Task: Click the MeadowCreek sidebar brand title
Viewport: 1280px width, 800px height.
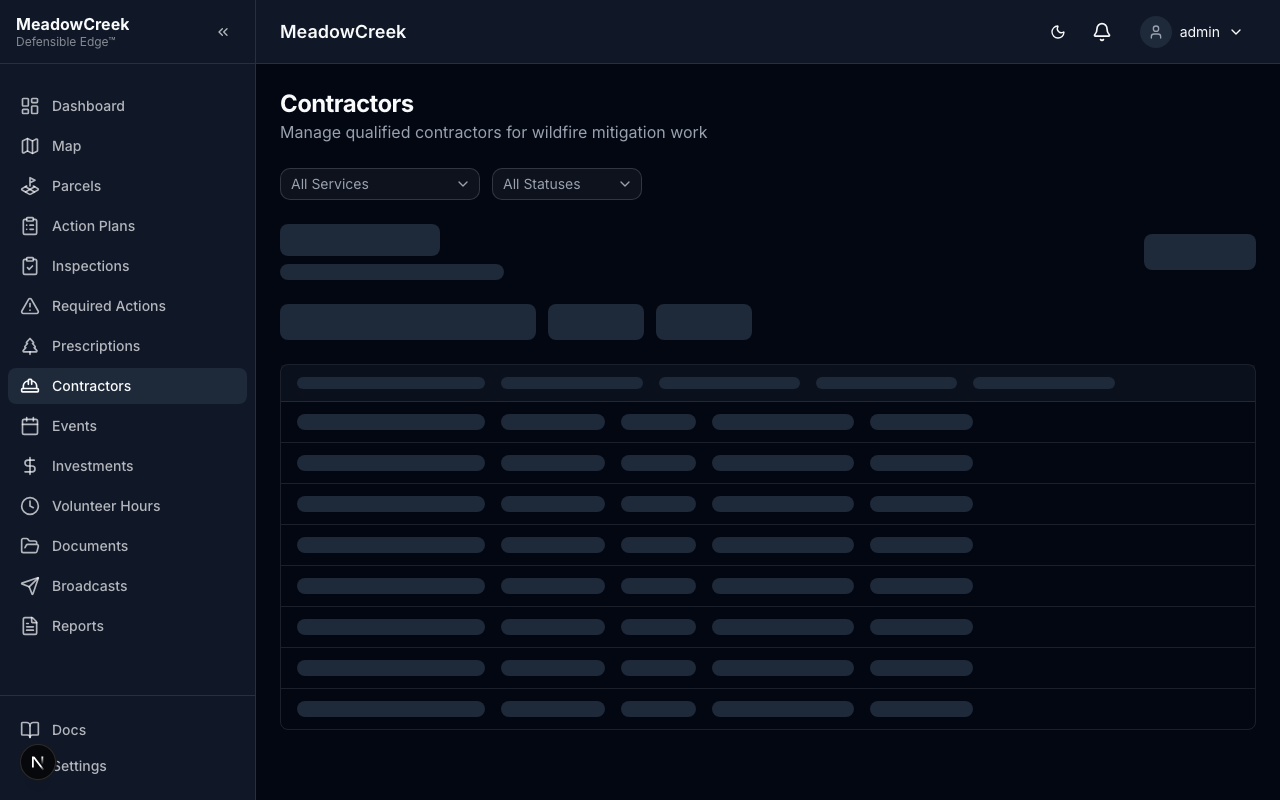Action: [73, 24]
